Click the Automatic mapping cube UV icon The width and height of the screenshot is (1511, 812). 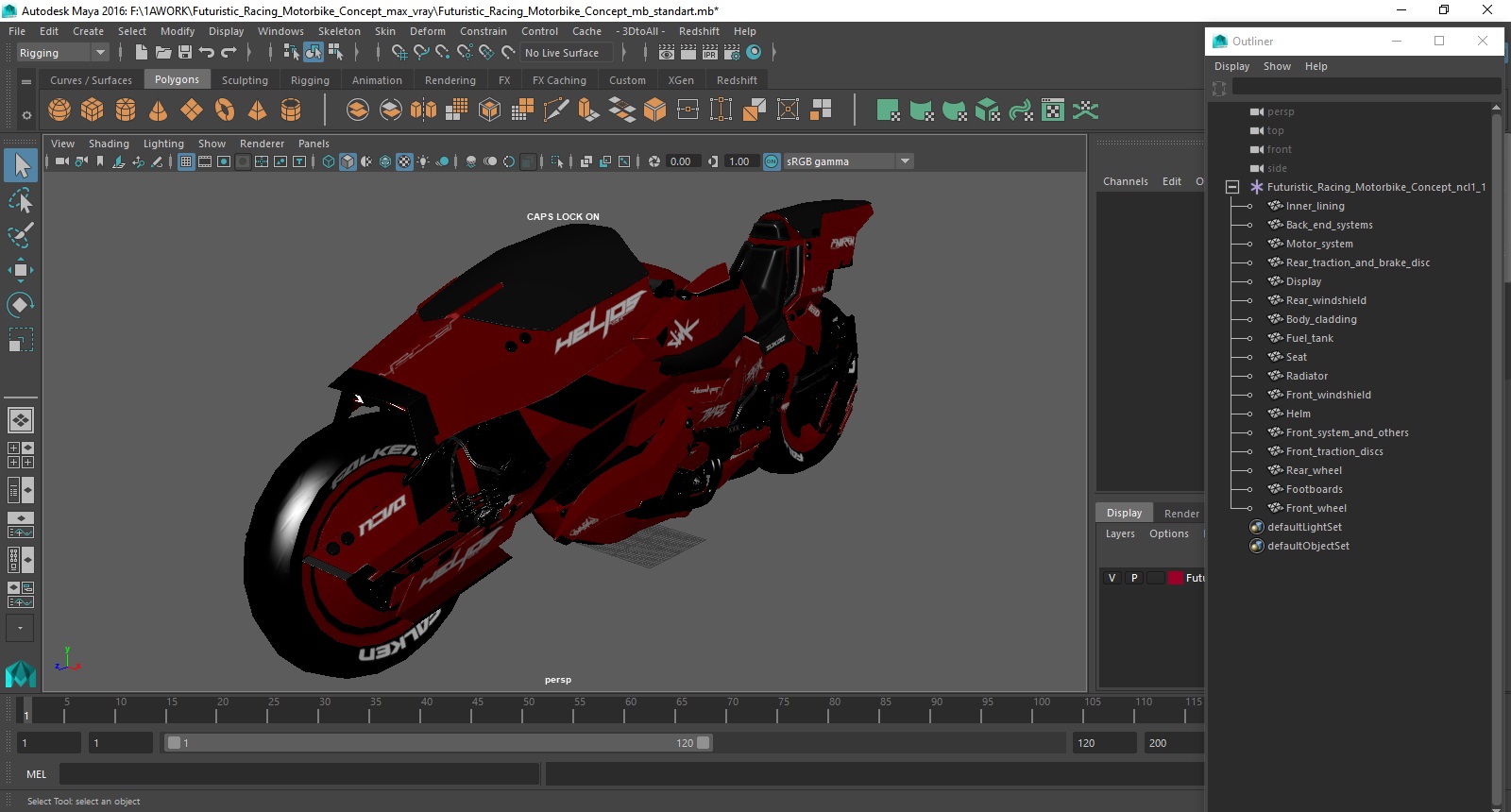coord(988,110)
